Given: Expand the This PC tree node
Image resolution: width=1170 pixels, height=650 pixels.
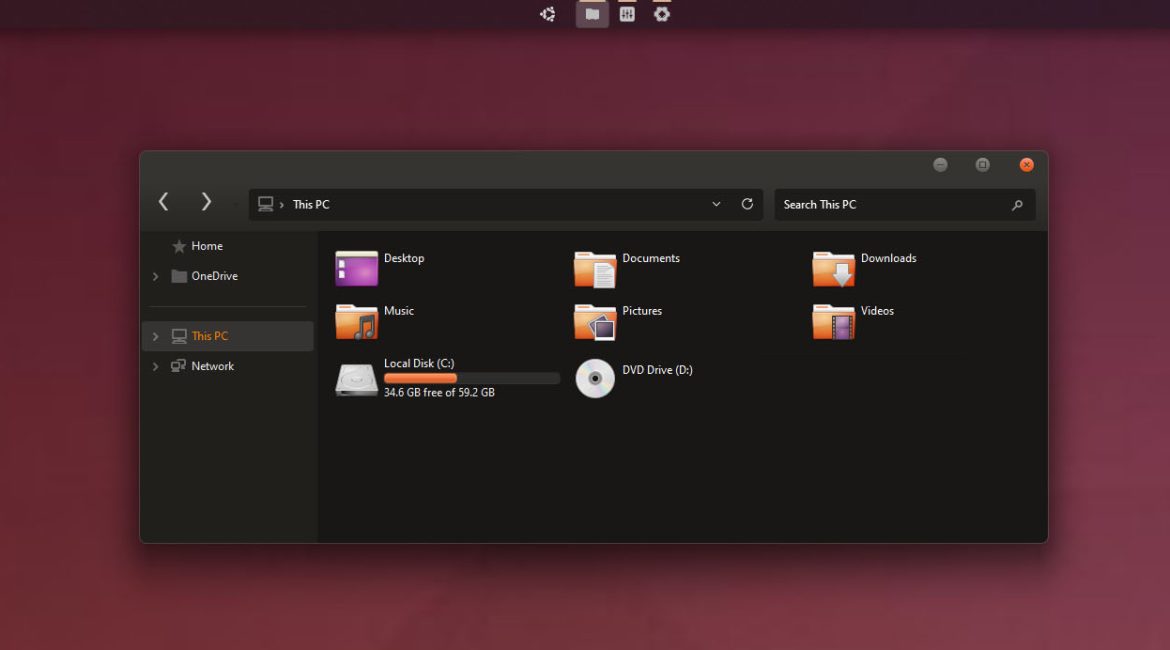Looking at the screenshot, I should click(155, 336).
